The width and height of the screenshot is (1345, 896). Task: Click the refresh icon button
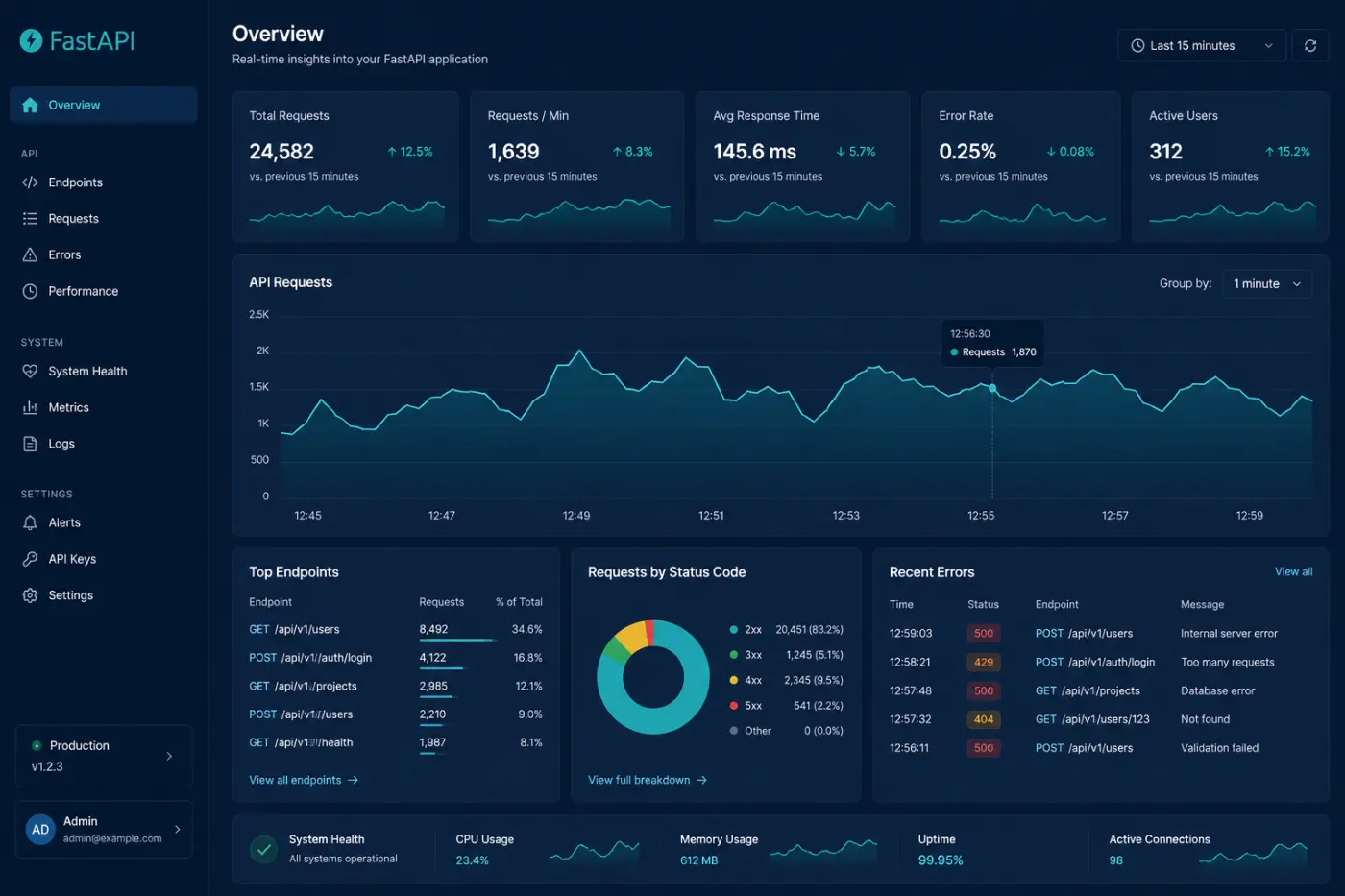[1310, 45]
